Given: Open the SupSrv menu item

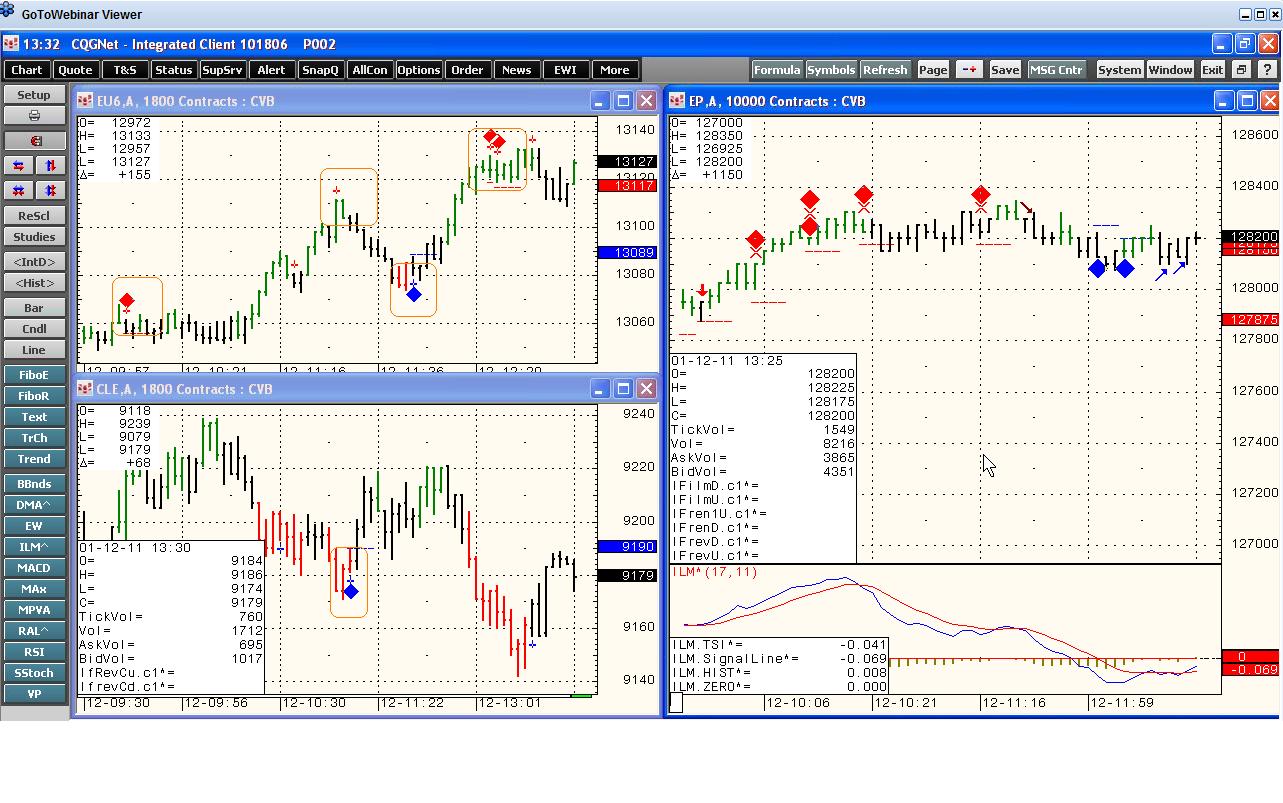Looking at the screenshot, I should pos(222,70).
